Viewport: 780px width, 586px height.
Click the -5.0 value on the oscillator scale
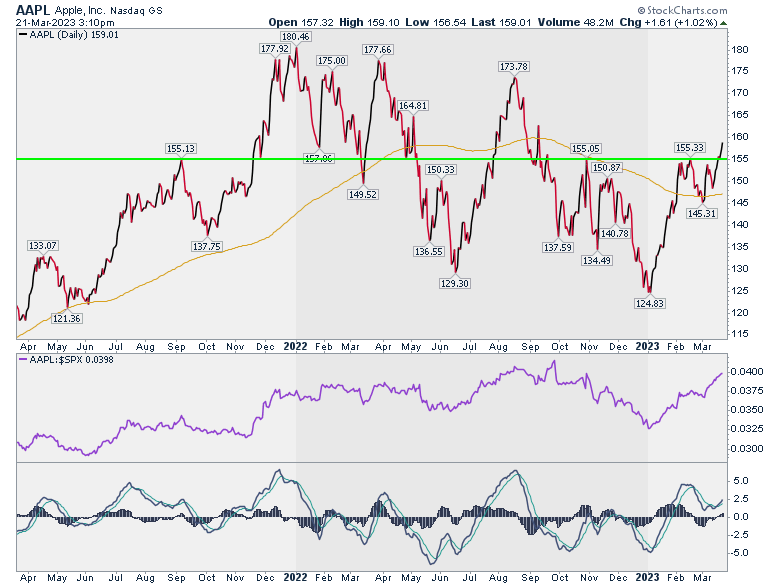(739, 553)
